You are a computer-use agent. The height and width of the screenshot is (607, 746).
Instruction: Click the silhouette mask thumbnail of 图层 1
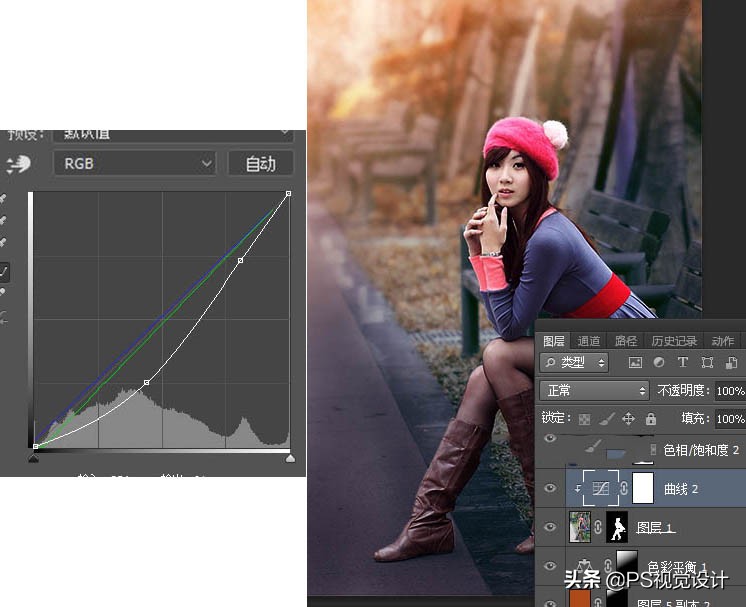617,527
